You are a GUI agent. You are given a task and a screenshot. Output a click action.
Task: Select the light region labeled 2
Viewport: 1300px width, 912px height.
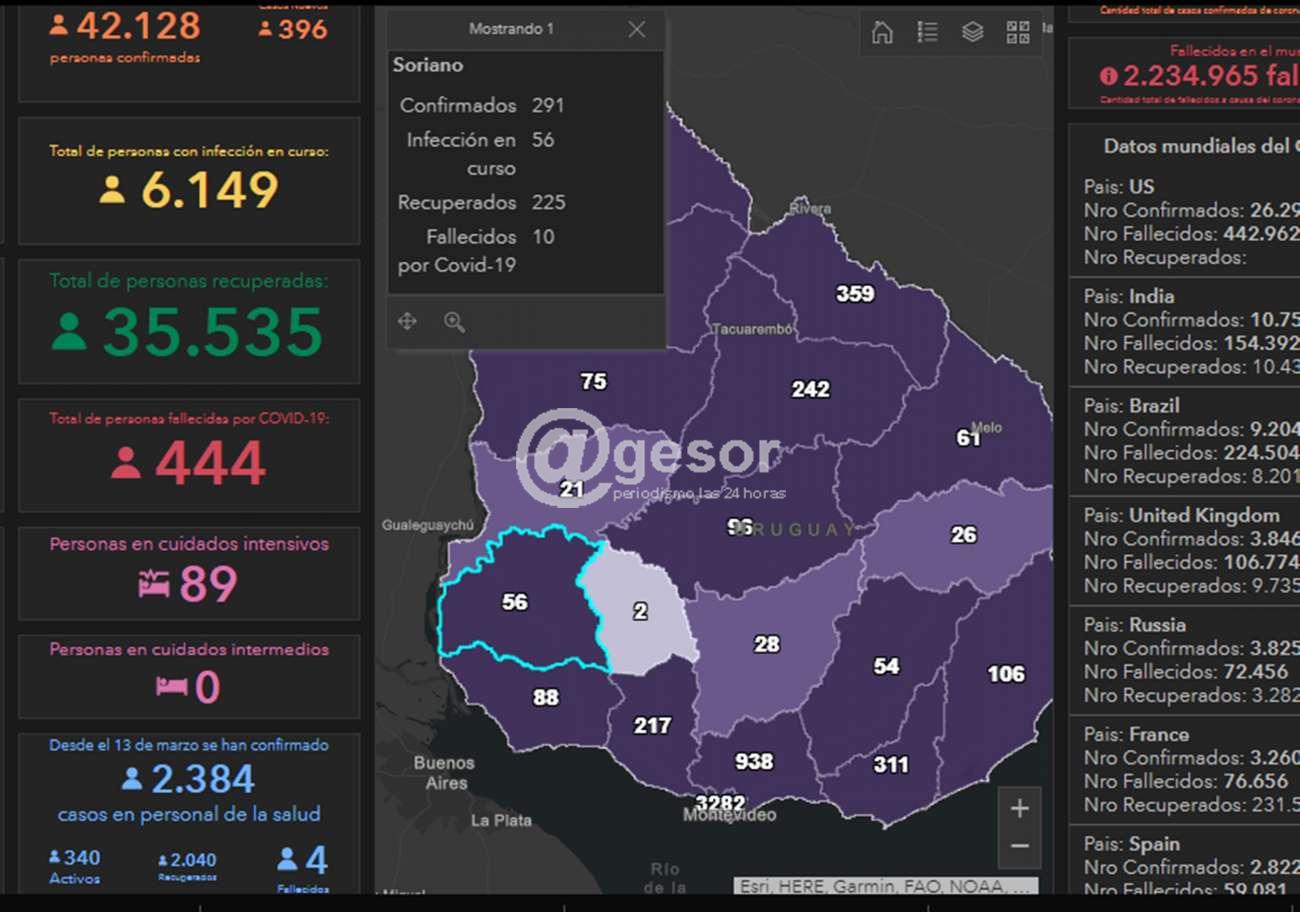coord(640,611)
